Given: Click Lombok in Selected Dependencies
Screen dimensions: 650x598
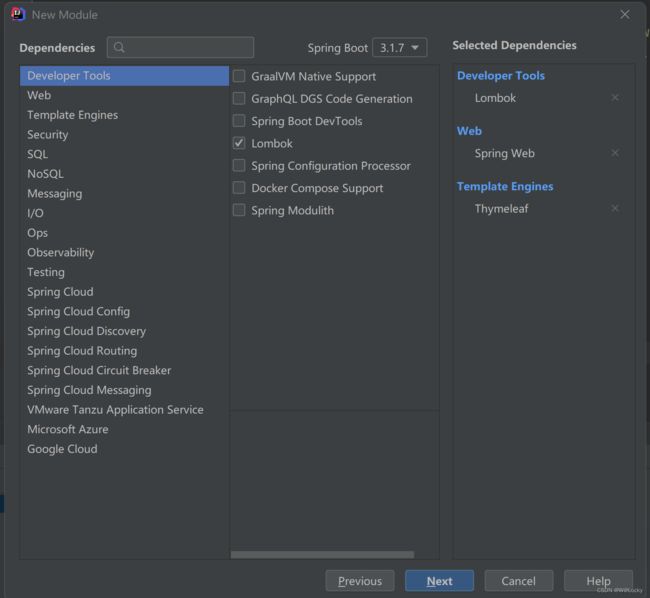Looking at the screenshot, I should 495,98.
